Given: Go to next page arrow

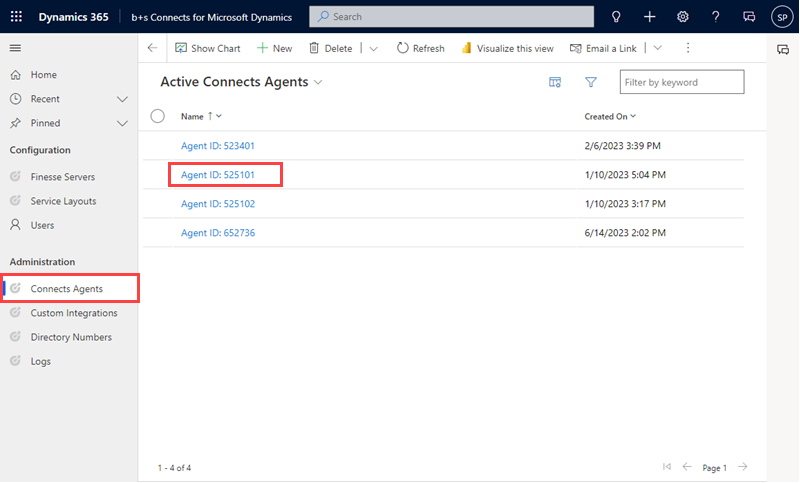Looking at the screenshot, I should point(743,466).
